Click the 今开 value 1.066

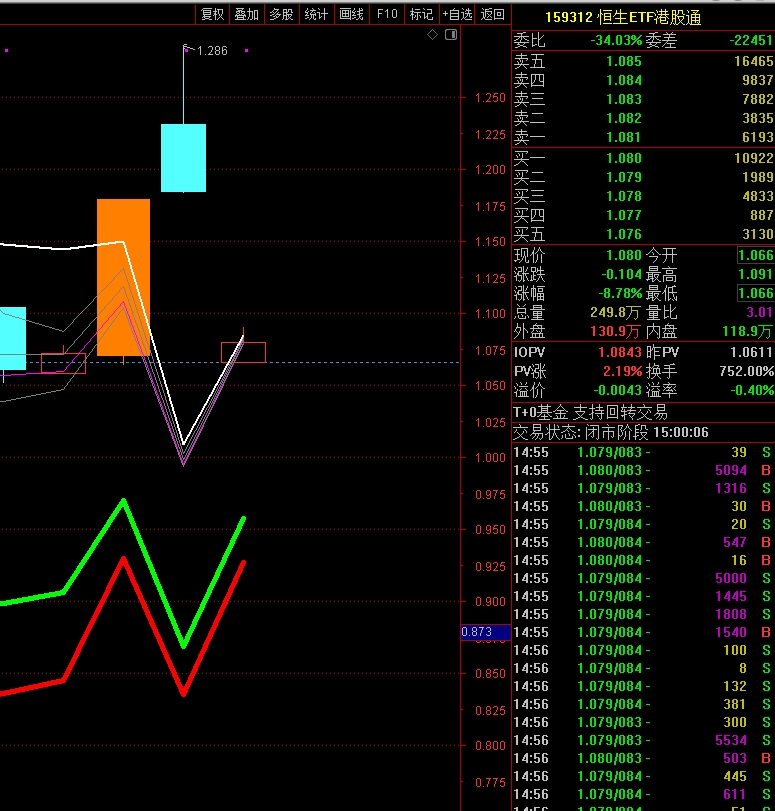pyautogui.click(x=755, y=255)
